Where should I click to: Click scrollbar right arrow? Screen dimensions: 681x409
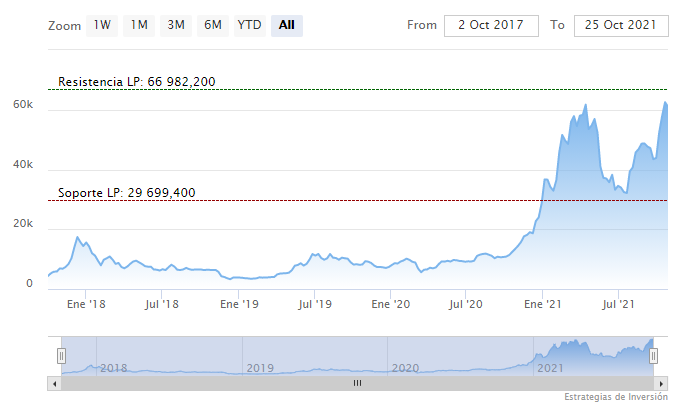(x=661, y=383)
